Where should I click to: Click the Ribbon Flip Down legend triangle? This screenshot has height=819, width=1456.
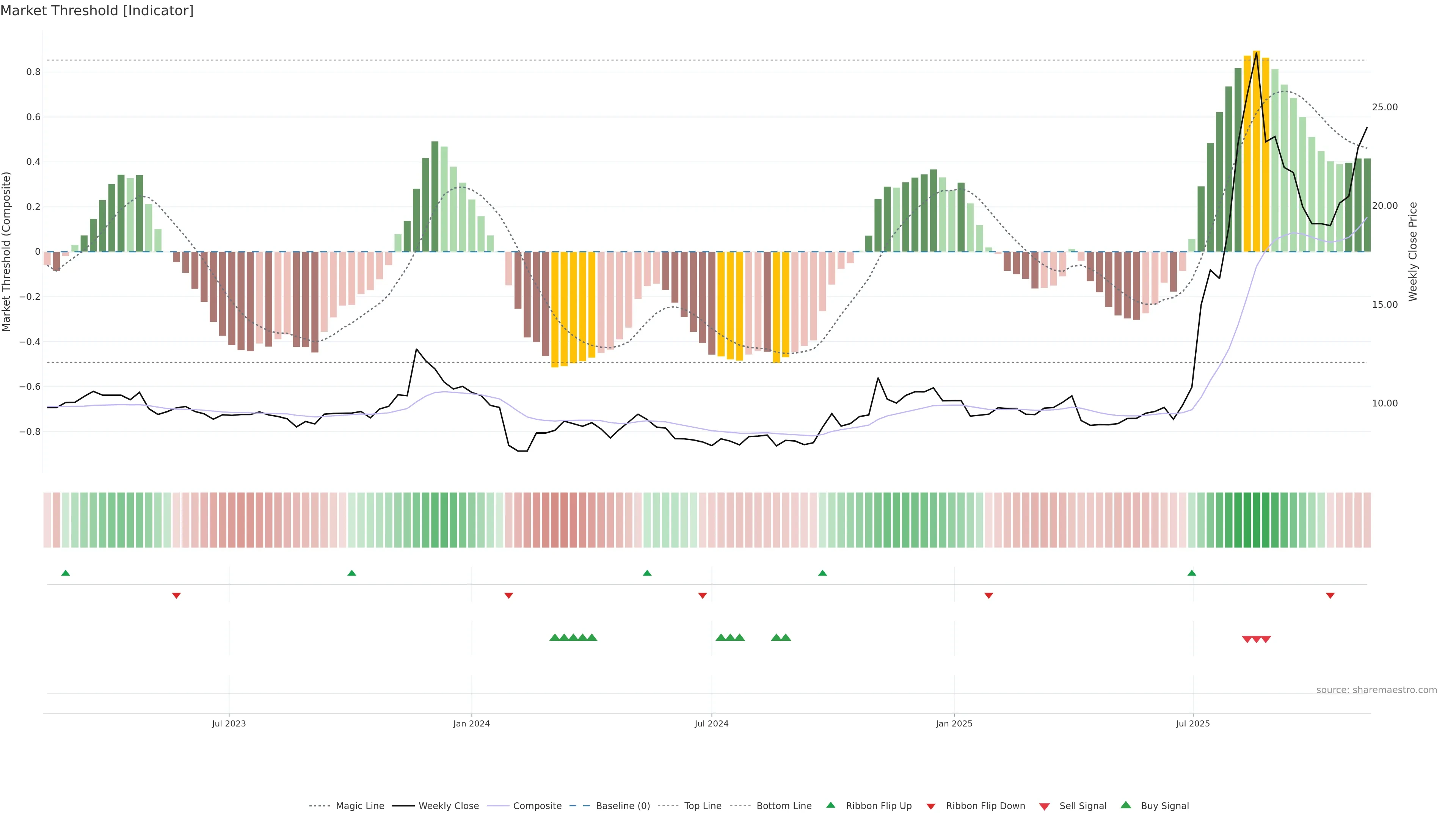pyautogui.click(x=931, y=806)
